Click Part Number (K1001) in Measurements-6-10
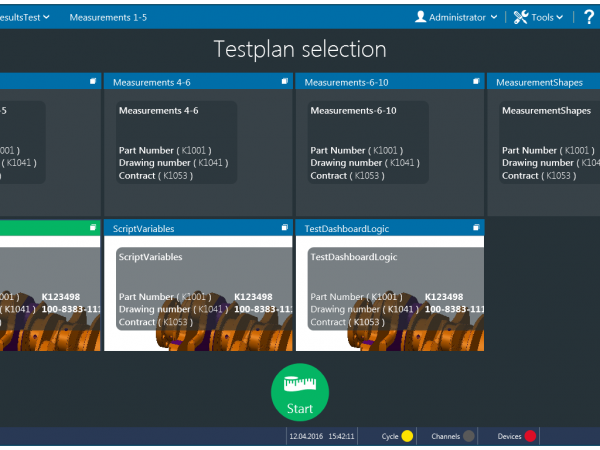Screen dimensions: 600x450 click(357, 150)
